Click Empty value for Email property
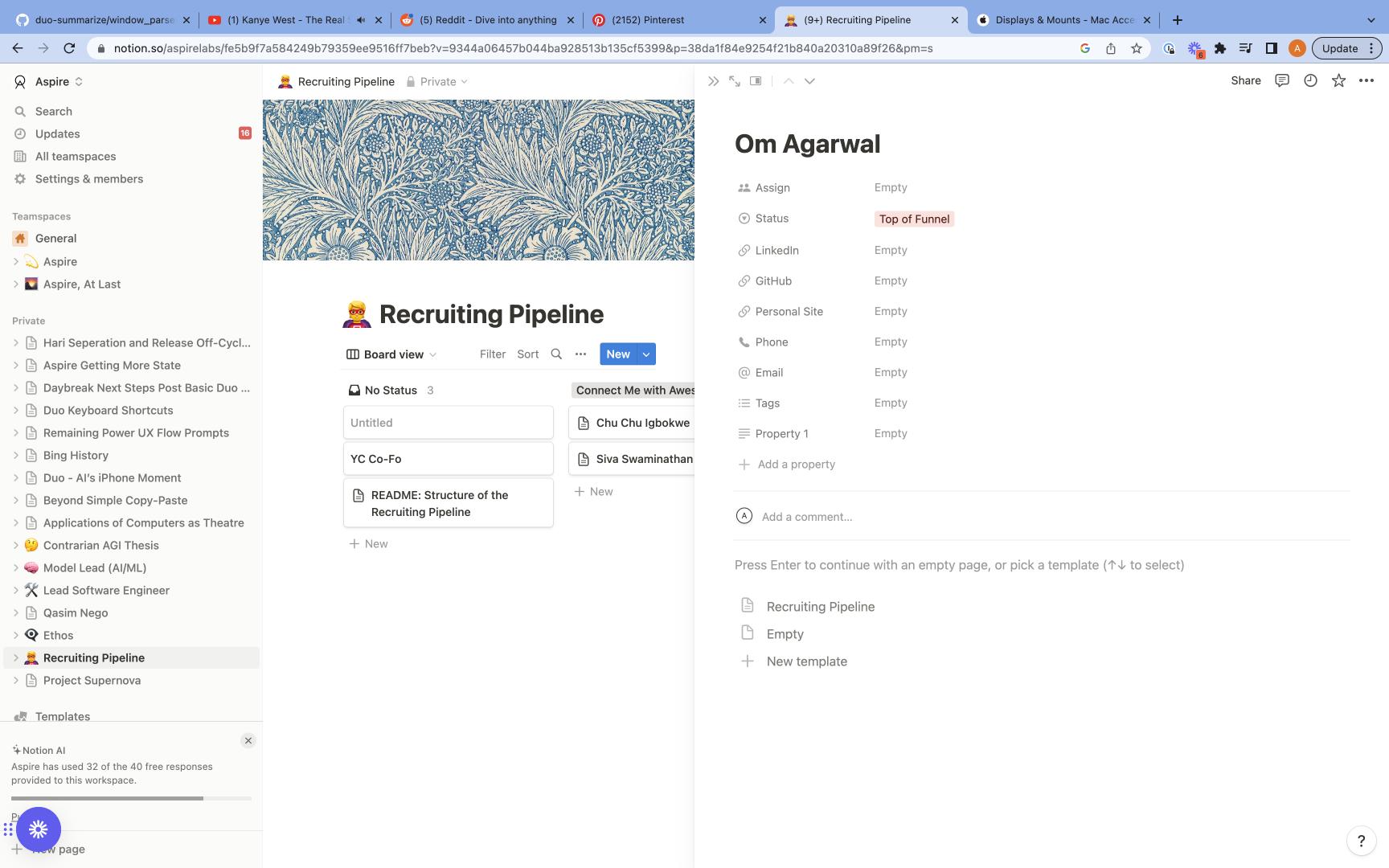The height and width of the screenshot is (868, 1389). 891,372
